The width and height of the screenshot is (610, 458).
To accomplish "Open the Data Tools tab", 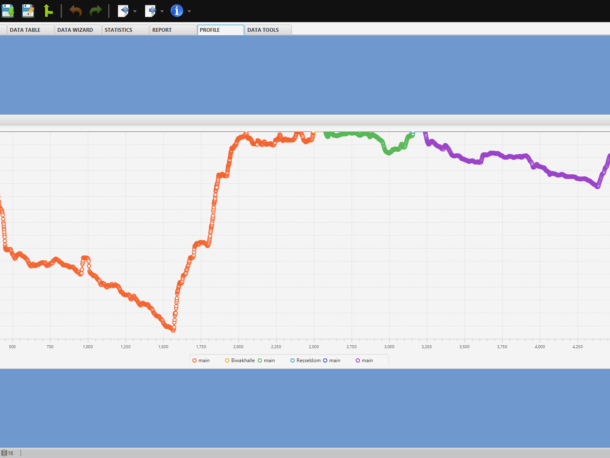I will pyautogui.click(x=264, y=30).
